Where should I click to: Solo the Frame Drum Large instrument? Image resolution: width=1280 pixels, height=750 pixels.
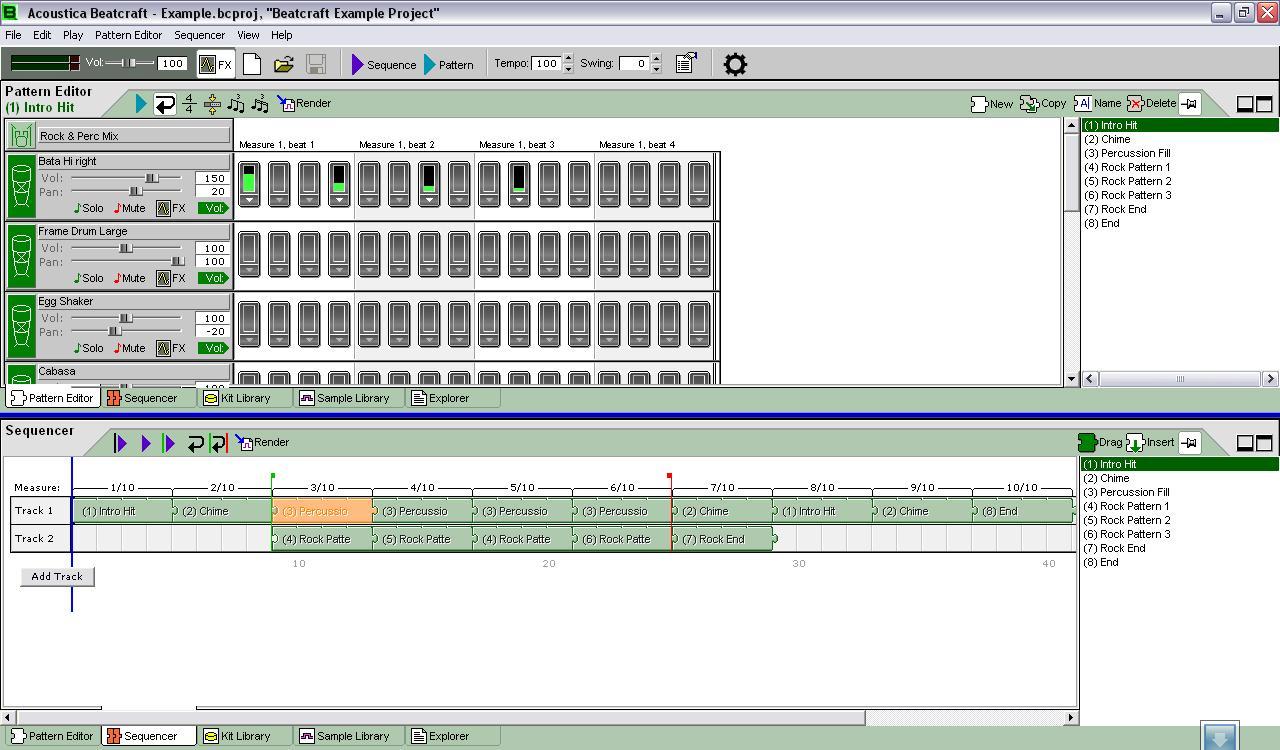tap(88, 278)
